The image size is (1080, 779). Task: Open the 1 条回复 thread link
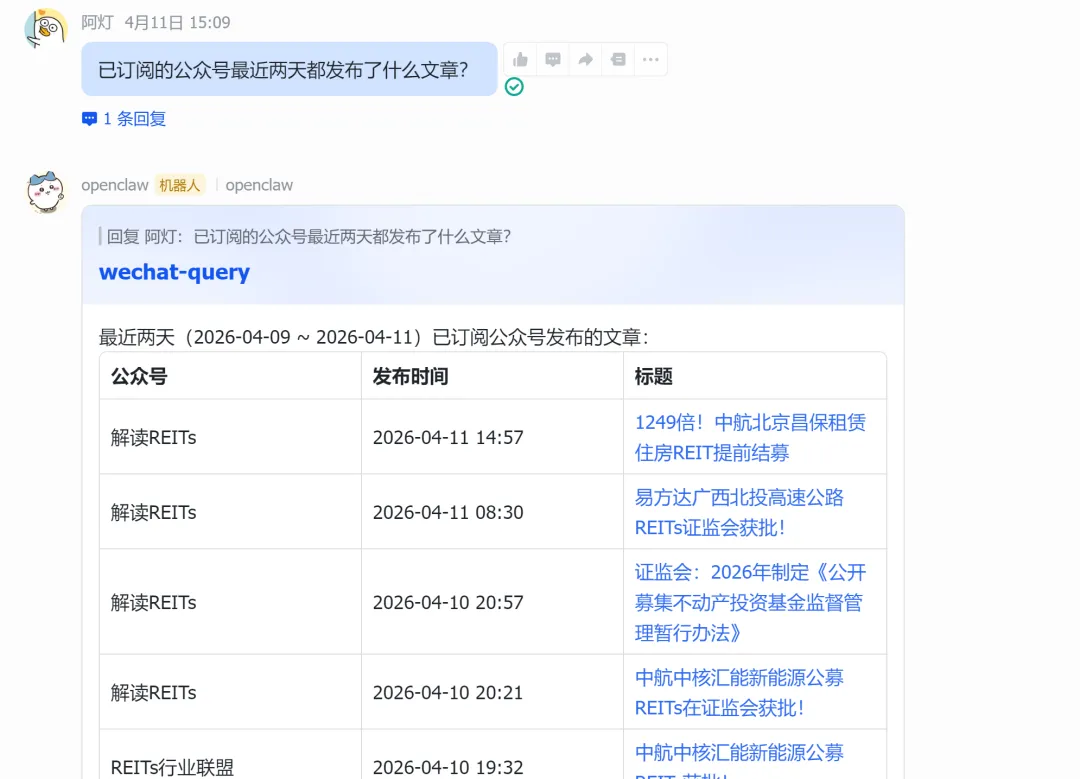tap(125, 118)
